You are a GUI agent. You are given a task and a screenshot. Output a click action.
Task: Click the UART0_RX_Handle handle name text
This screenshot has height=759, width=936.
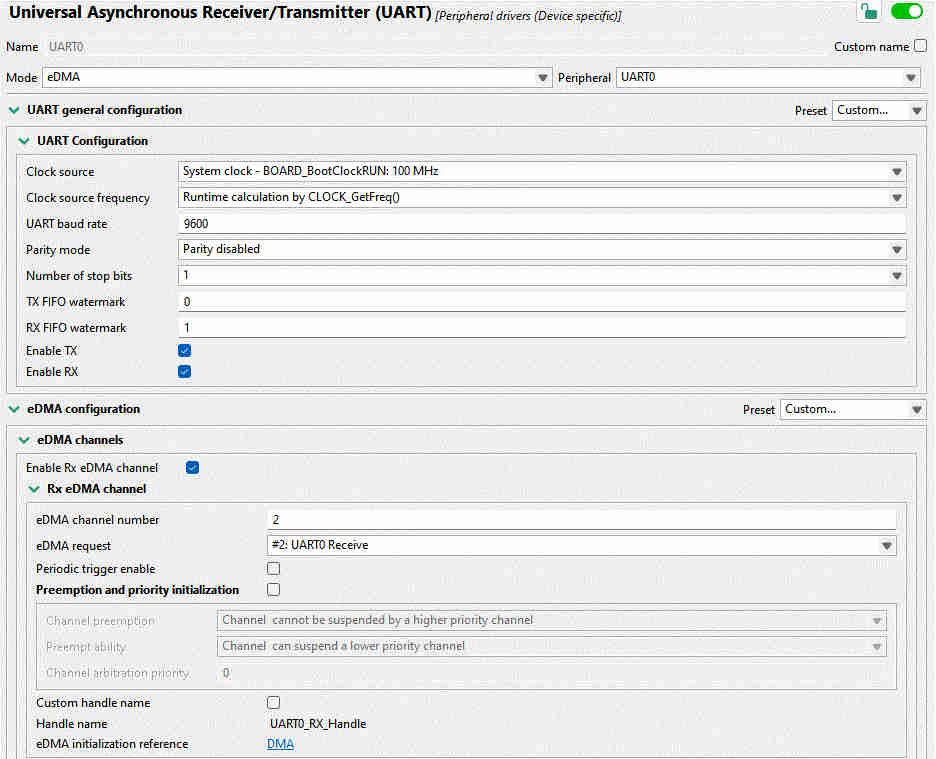pyautogui.click(x=318, y=724)
